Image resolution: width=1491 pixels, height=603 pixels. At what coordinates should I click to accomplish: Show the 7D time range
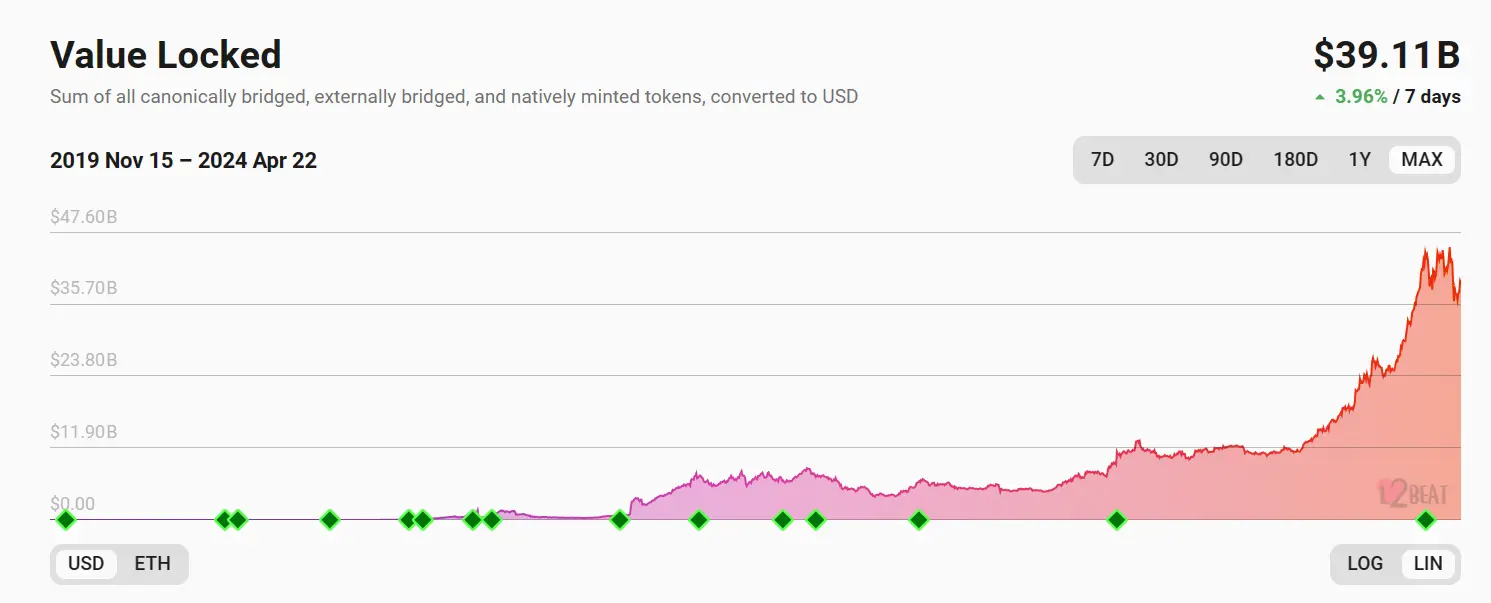click(x=1102, y=160)
